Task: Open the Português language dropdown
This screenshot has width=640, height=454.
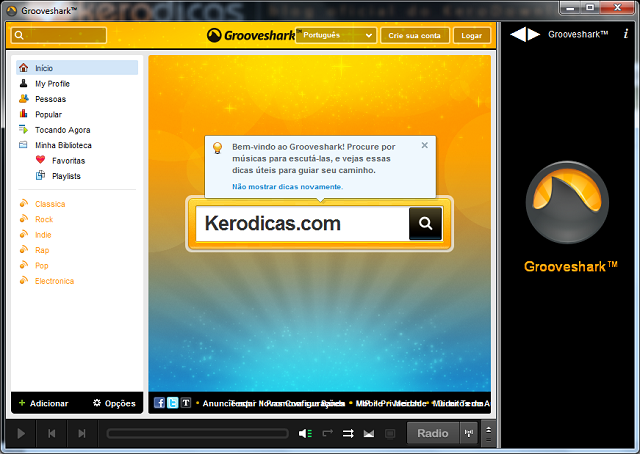Action: pyautogui.click(x=336, y=35)
